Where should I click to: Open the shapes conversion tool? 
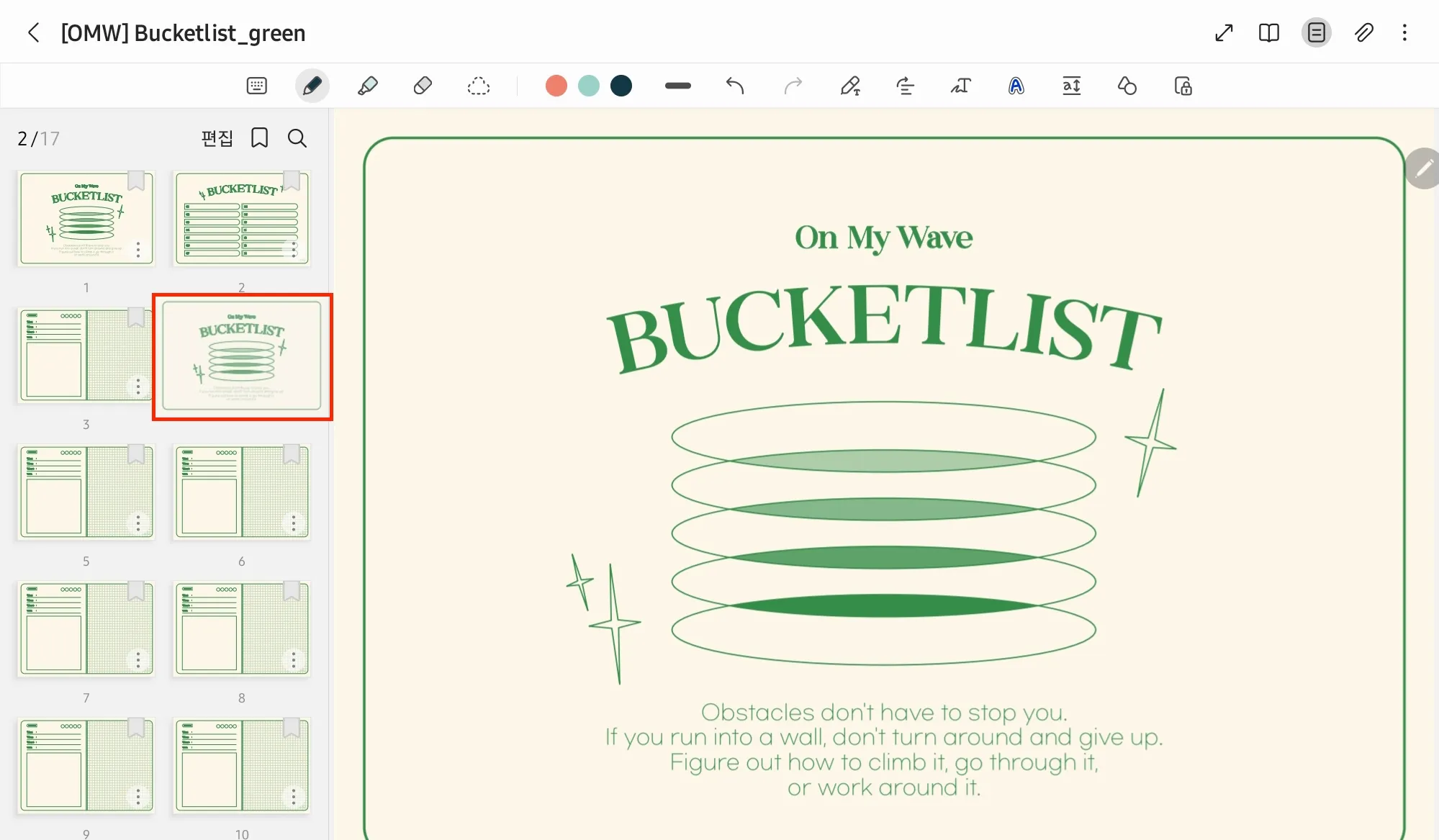pos(1127,86)
